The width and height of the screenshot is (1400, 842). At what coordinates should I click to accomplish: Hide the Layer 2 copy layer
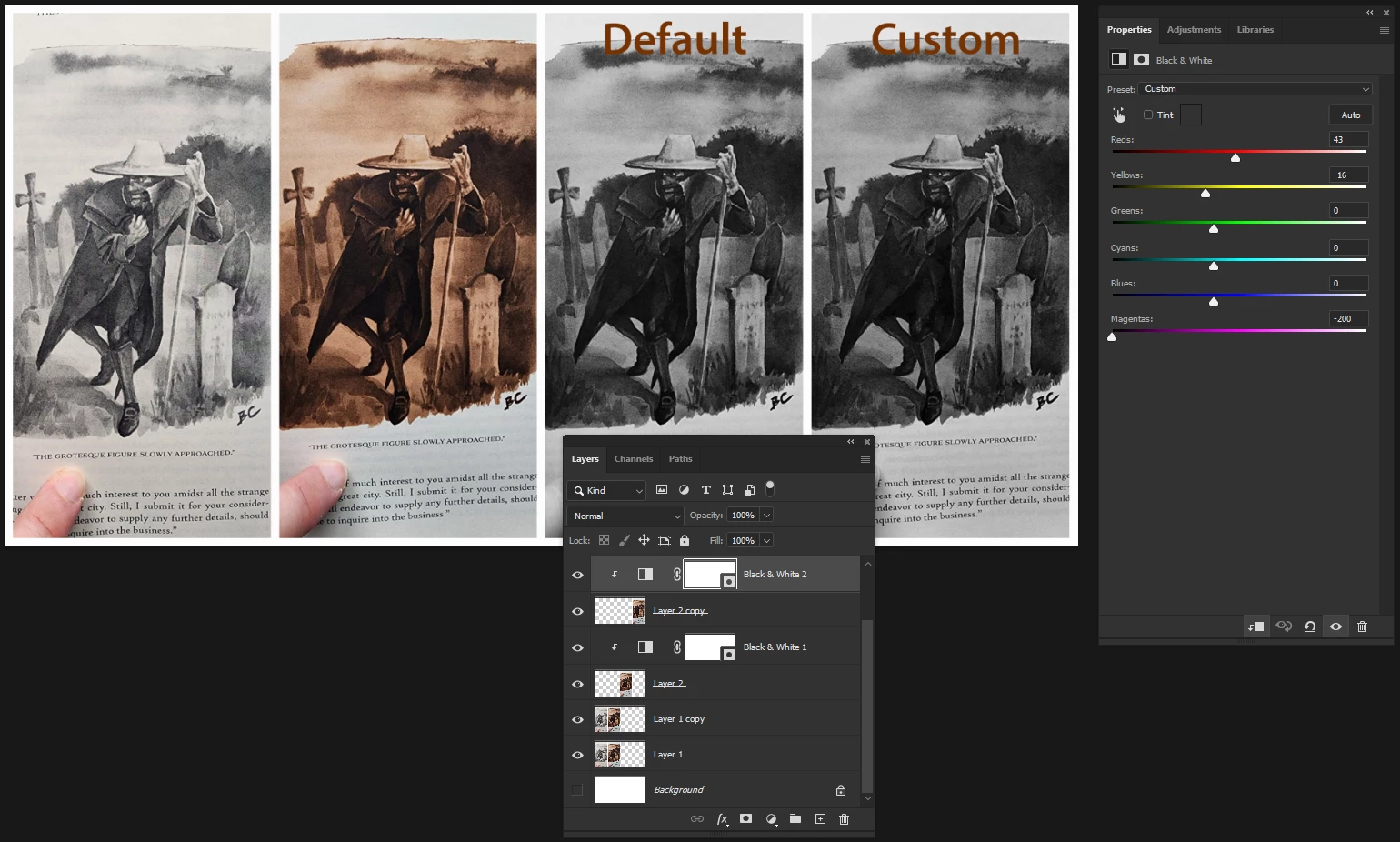point(577,611)
